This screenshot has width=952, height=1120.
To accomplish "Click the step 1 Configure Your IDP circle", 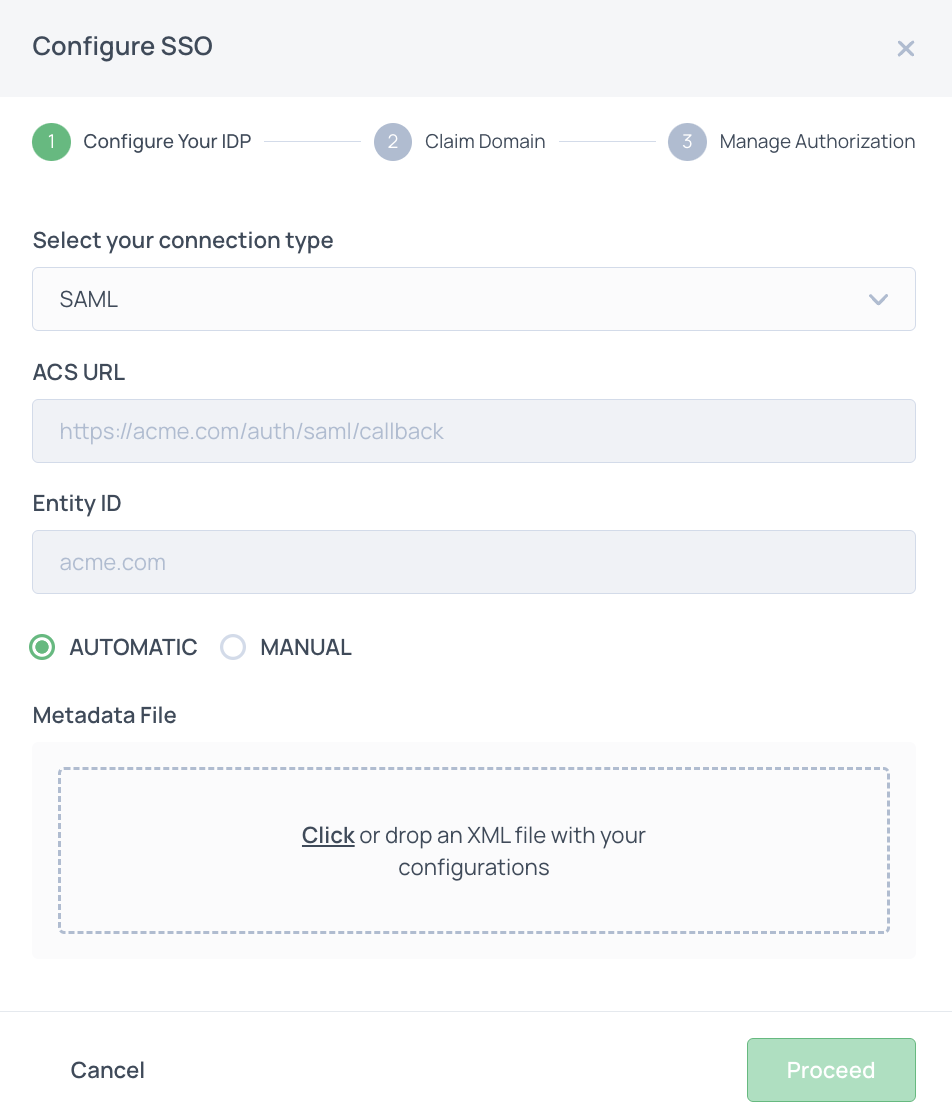I will [51, 142].
